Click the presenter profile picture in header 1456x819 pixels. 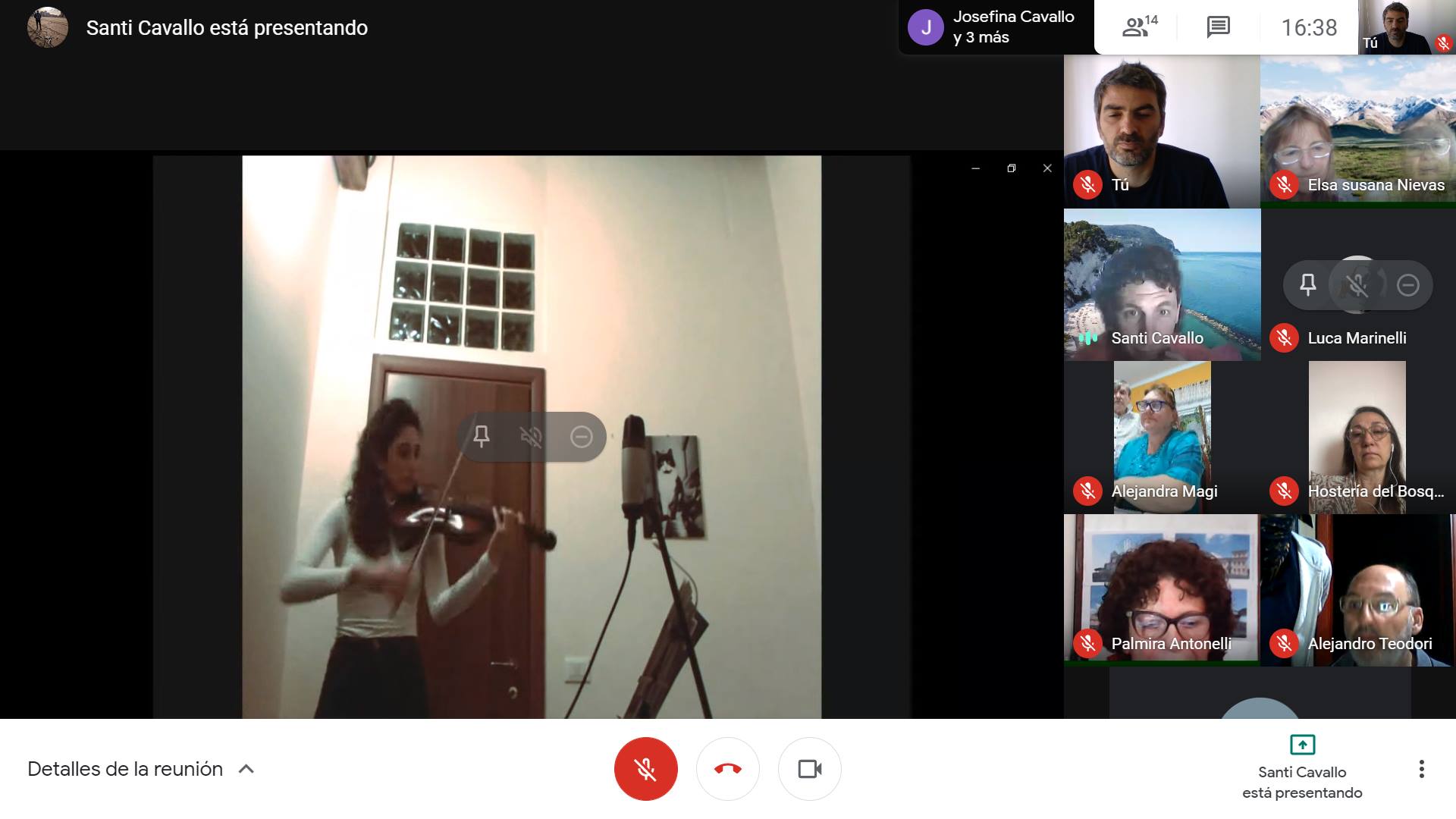tap(48, 27)
